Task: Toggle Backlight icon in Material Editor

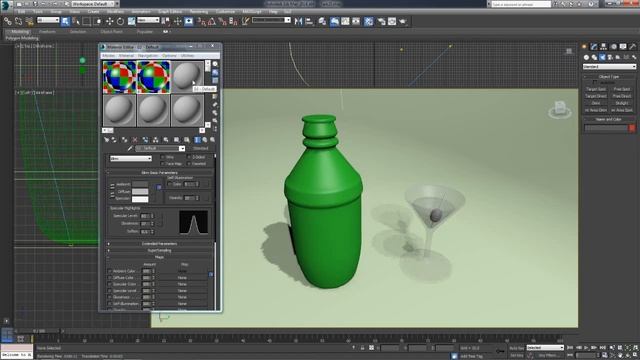Action: (x=215, y=72)
